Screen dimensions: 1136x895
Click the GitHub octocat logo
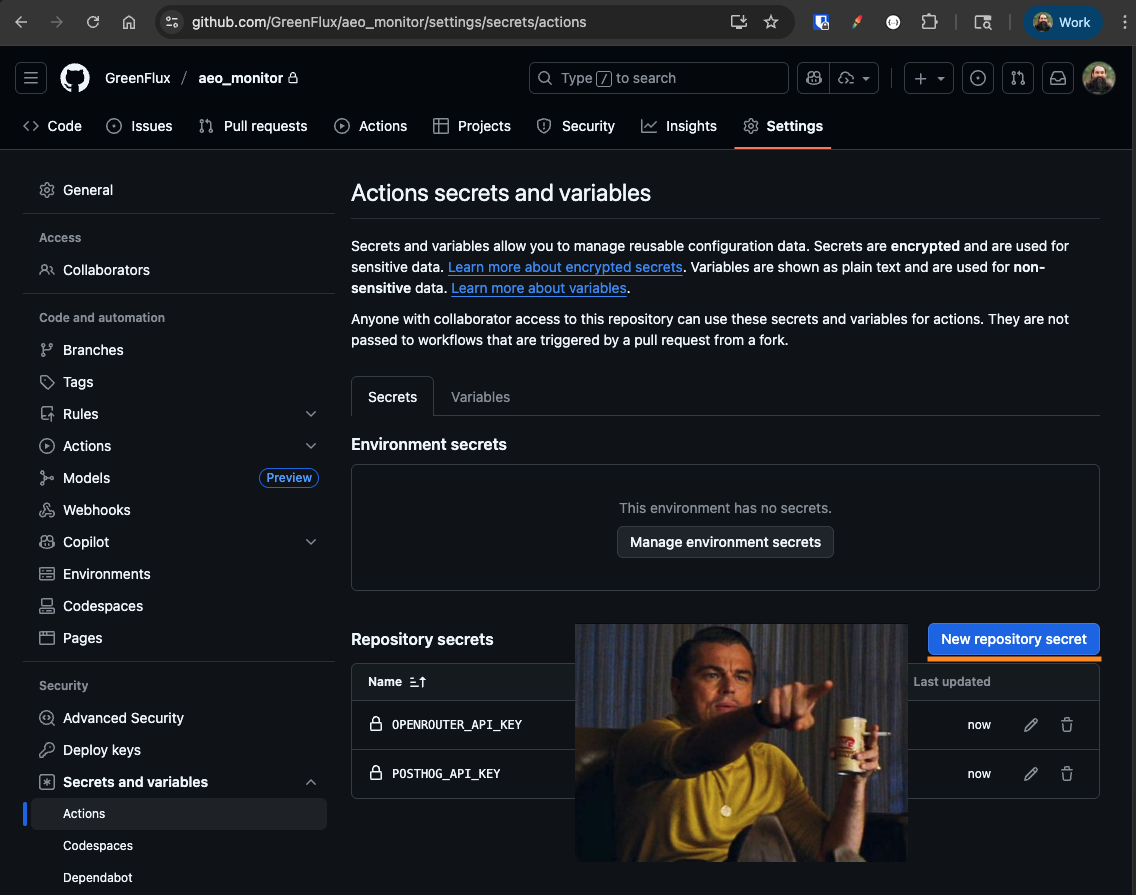click(x=77, y=77)
